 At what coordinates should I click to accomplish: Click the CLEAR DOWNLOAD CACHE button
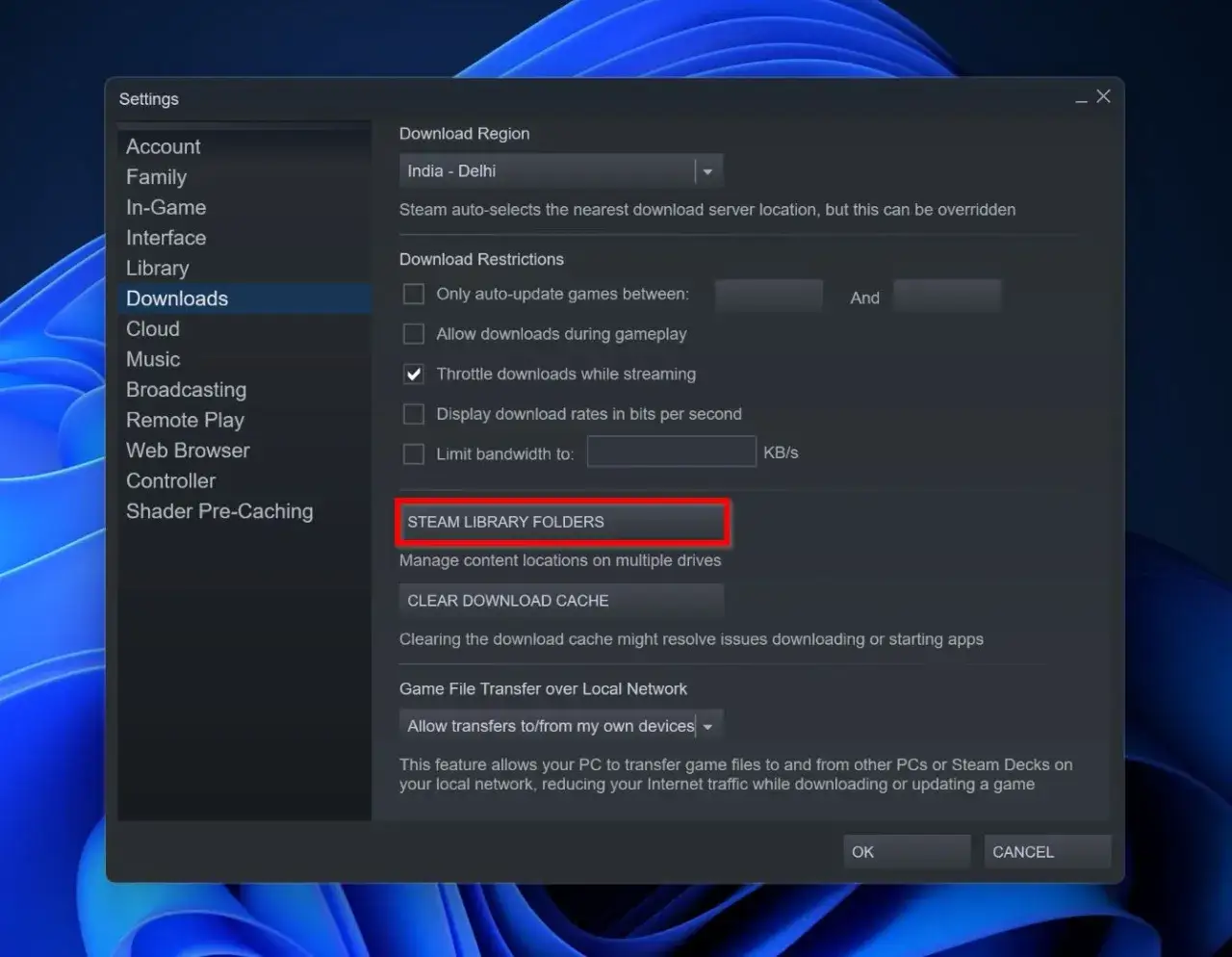(x=560, y=600)
